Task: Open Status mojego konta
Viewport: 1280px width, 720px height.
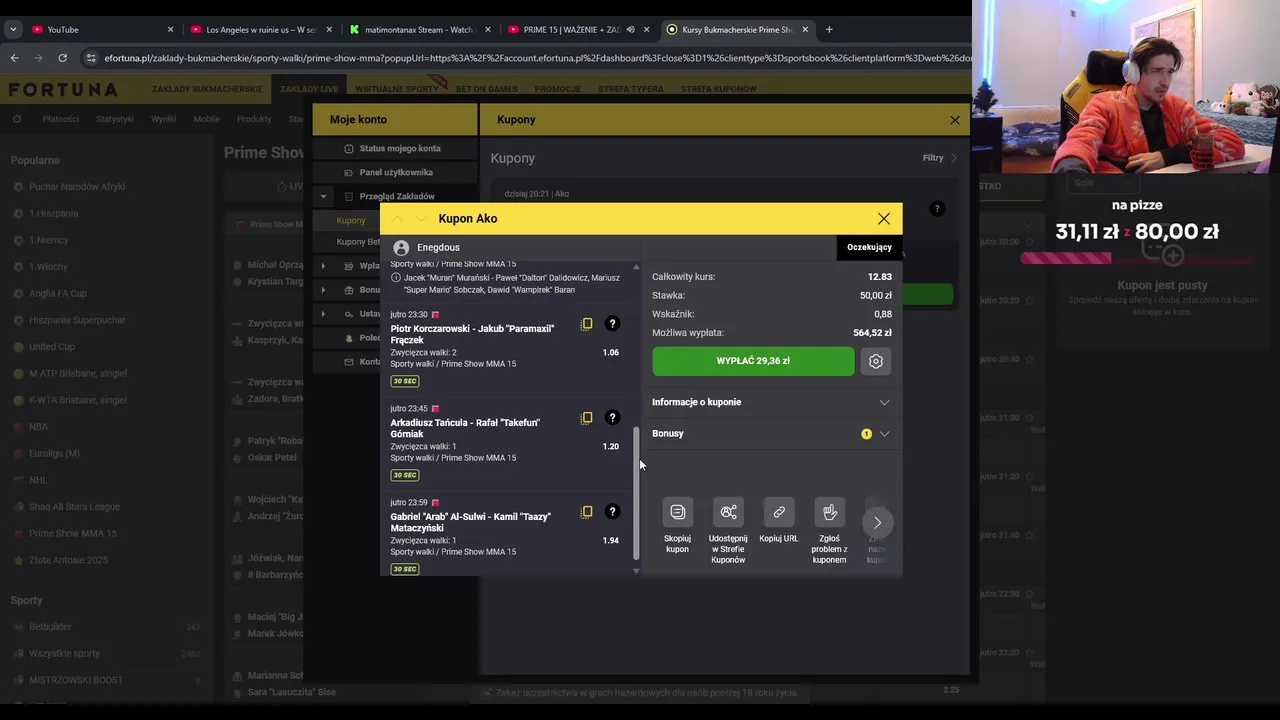Action: [400, 148]
